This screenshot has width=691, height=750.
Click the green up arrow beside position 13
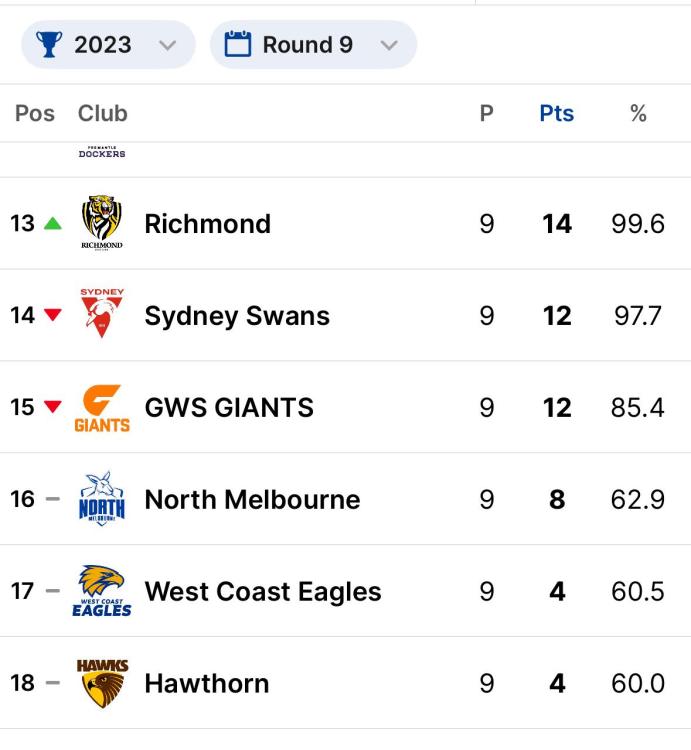pos(53,223)
